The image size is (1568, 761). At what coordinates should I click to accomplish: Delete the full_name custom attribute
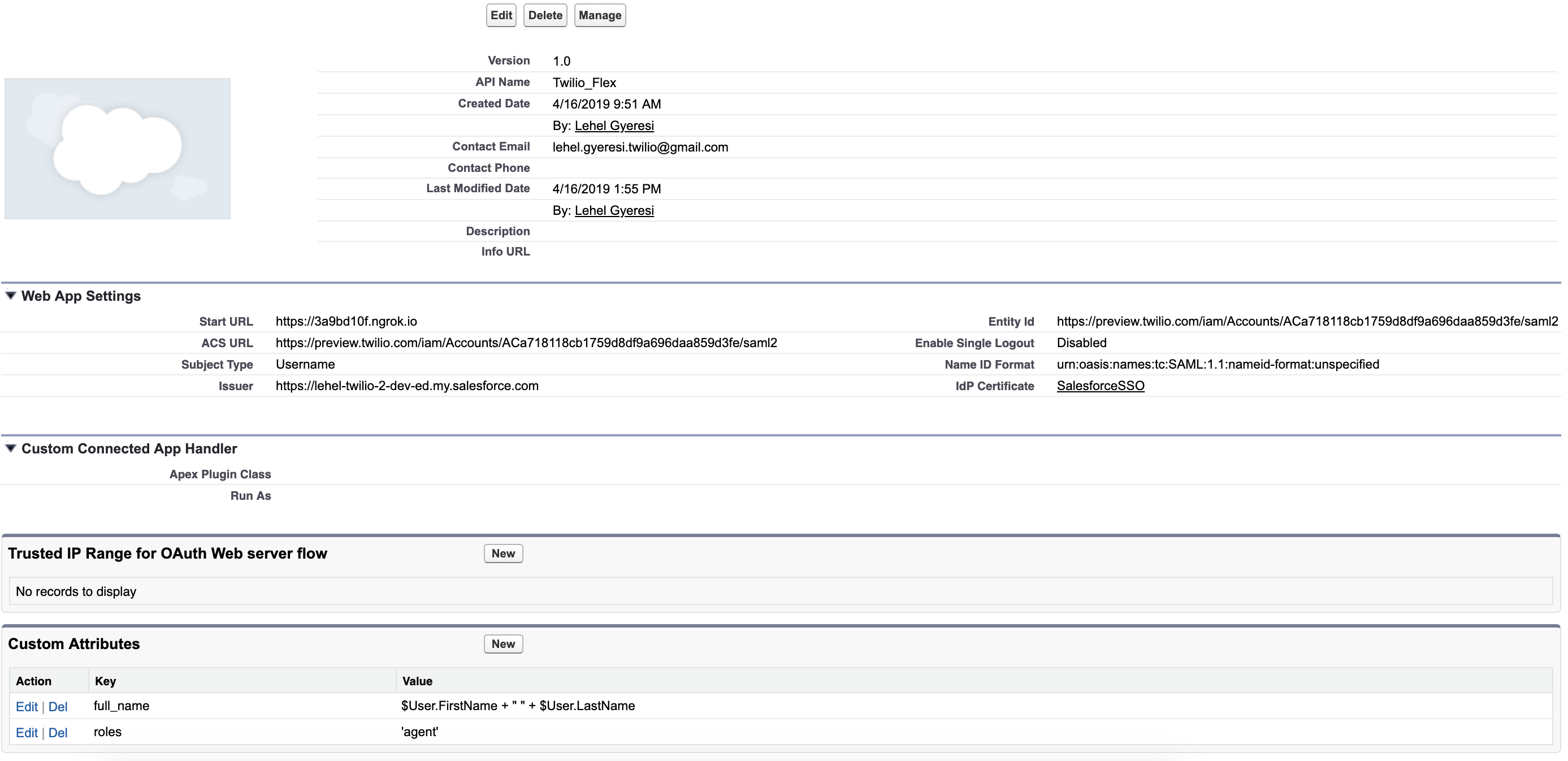point(58,707)
